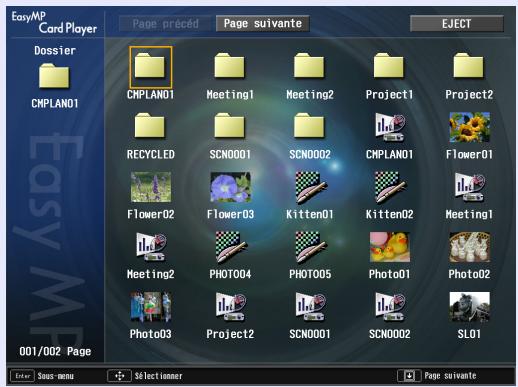Click the Page suivante button at top
Viewport: 518px width, 387px height.
coord(263,24)
